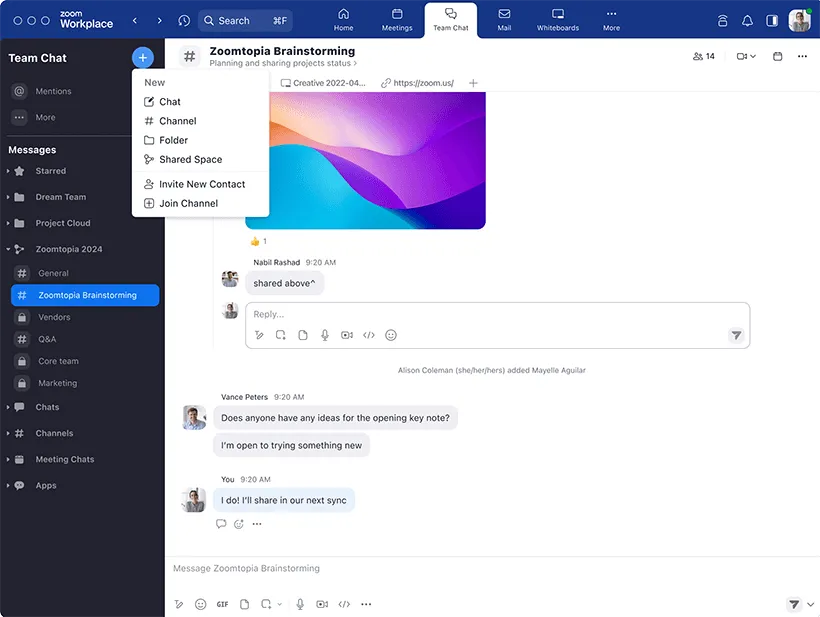
Task: Open GIF picker in message toolbar
Action: click(x=222, y=604)
